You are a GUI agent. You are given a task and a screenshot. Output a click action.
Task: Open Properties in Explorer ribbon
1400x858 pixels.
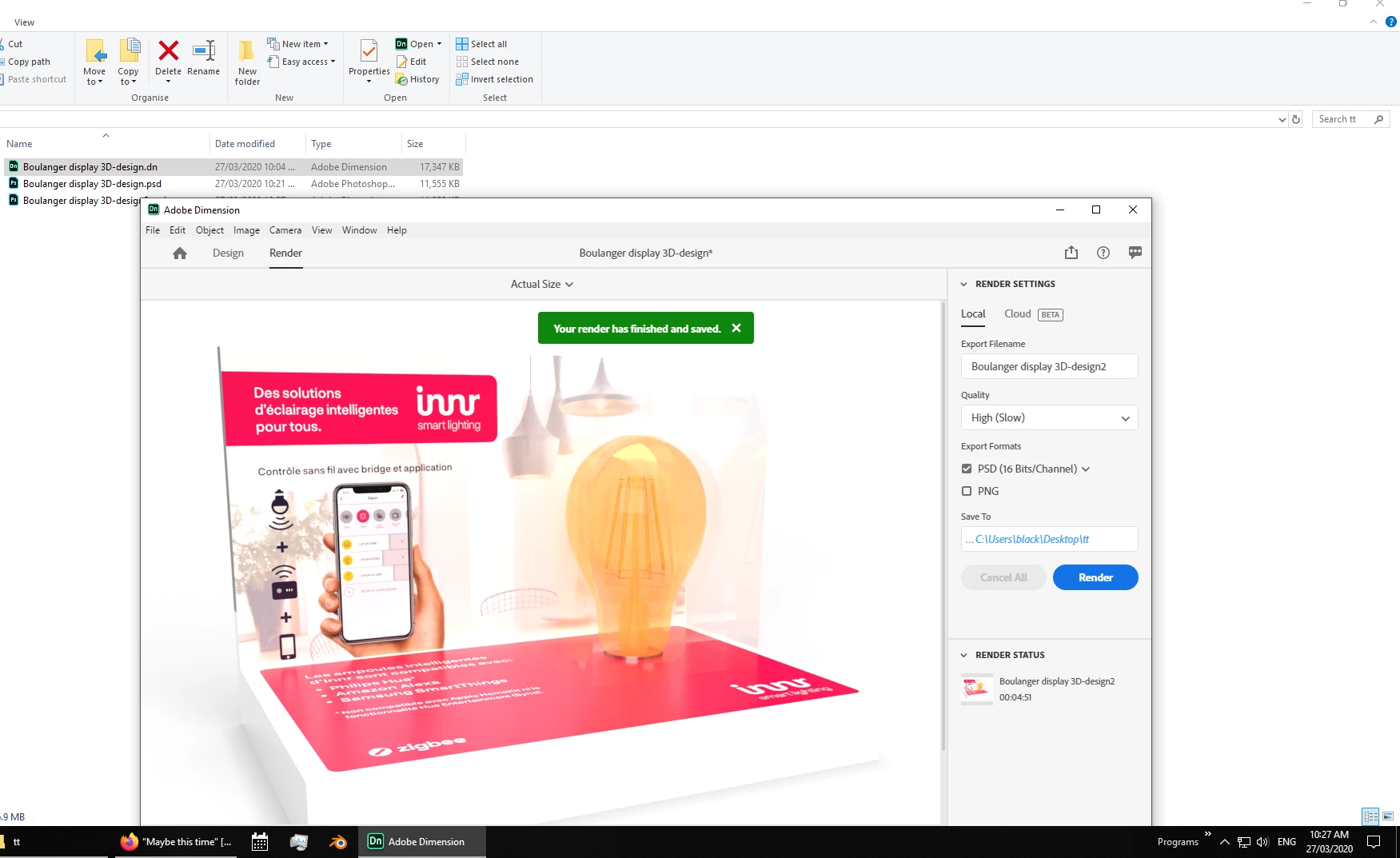[x=369, y=60]
